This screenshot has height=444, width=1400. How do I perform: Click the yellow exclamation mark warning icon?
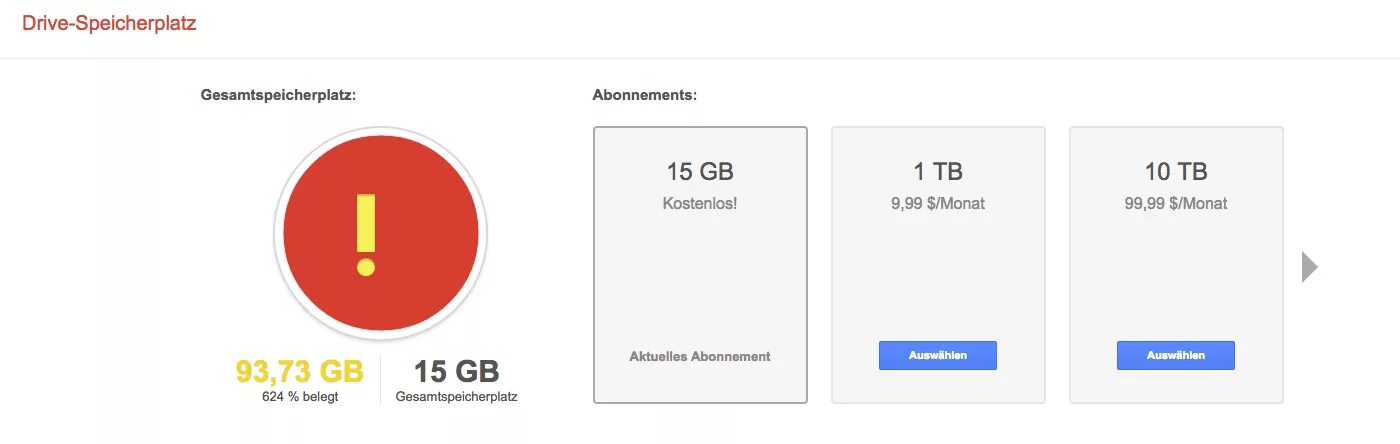point(366,235)
